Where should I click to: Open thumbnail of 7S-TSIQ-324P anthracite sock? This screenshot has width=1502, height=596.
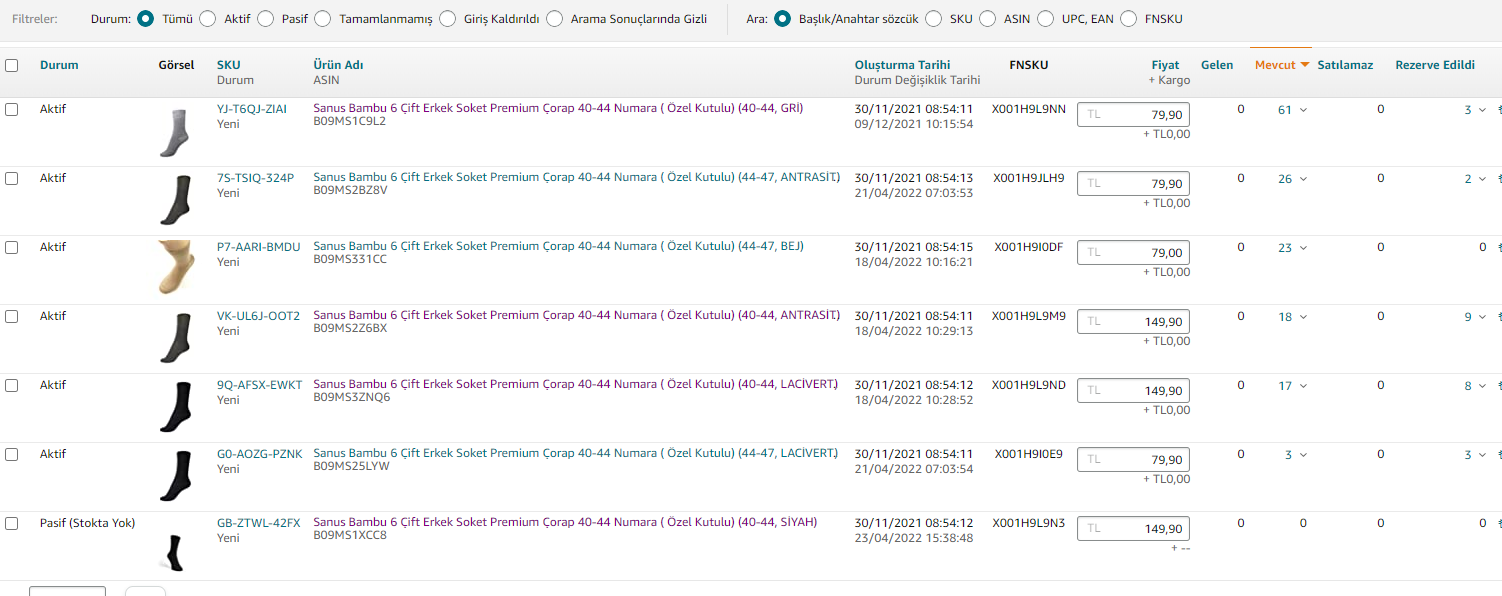pyautogui.click(x=175, y=201)
